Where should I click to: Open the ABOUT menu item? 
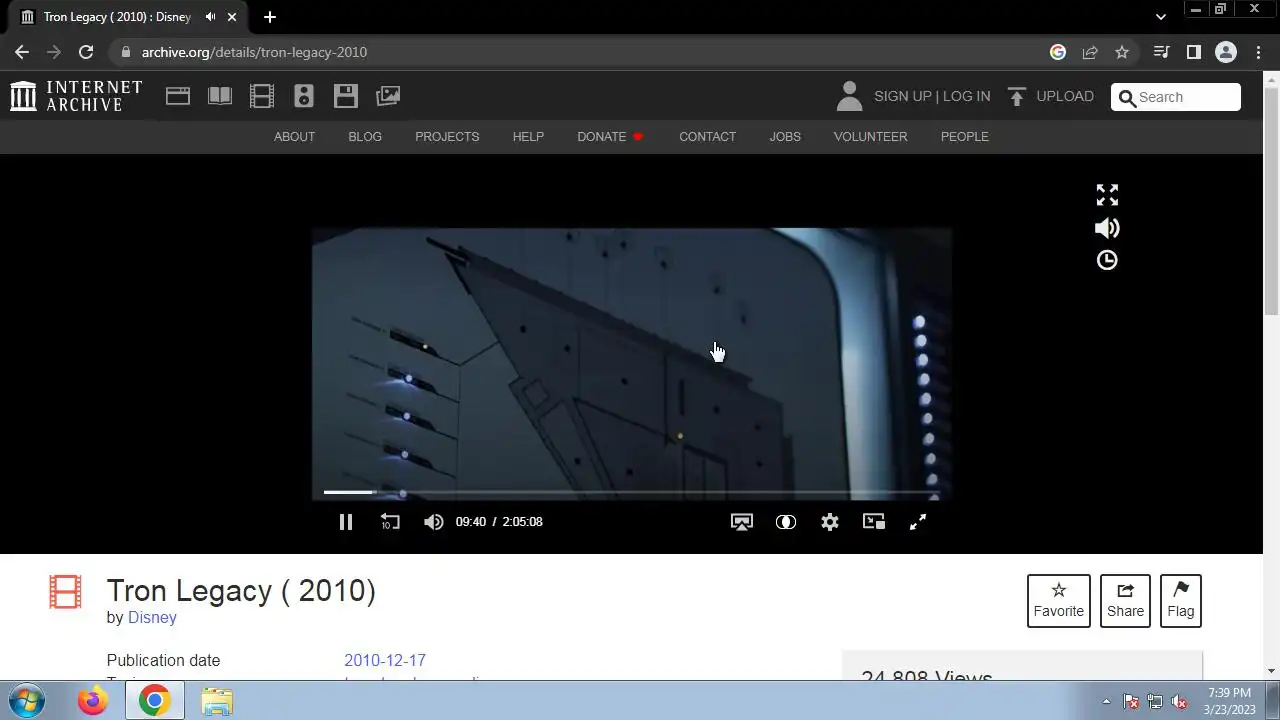pyautogui.click(x=294, y=136)
